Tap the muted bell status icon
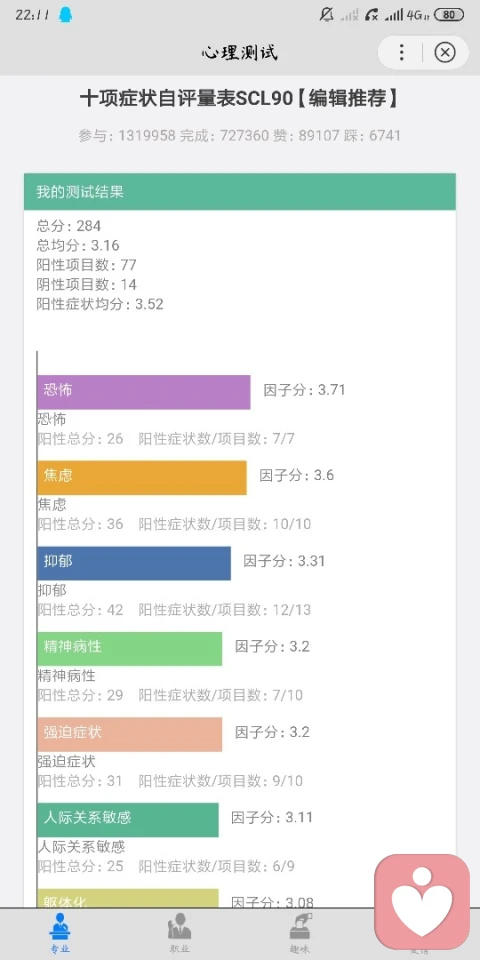Screen dimensions: 480x960 [x=326, y=15]
